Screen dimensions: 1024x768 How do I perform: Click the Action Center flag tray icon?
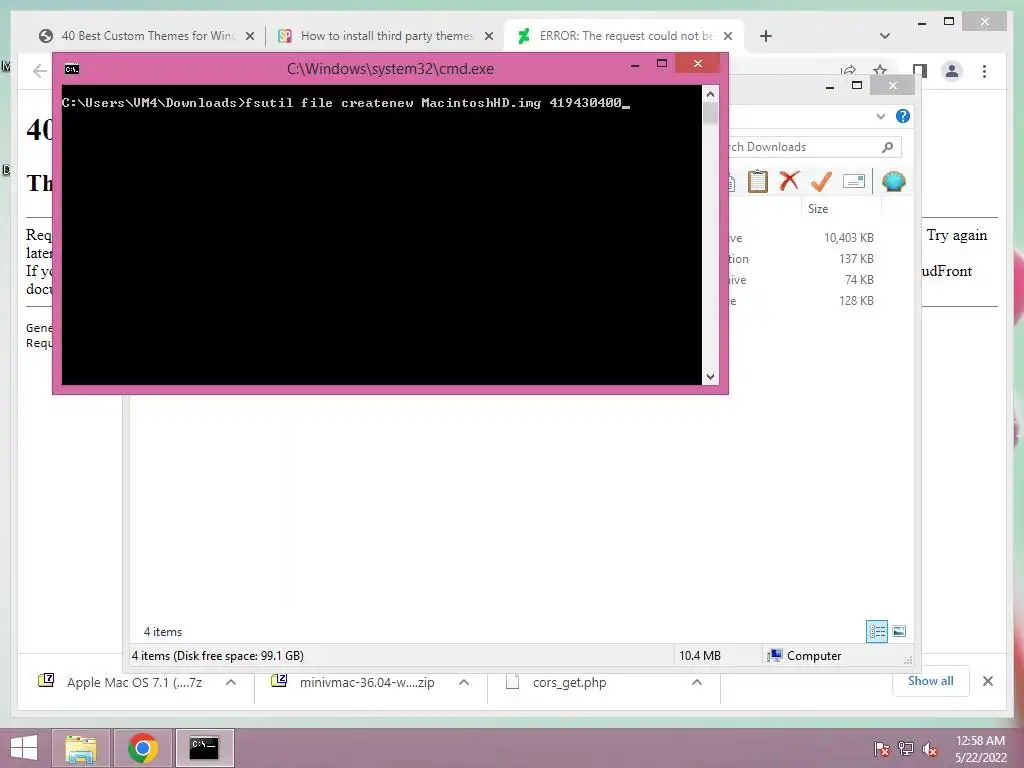pos(881,748)
